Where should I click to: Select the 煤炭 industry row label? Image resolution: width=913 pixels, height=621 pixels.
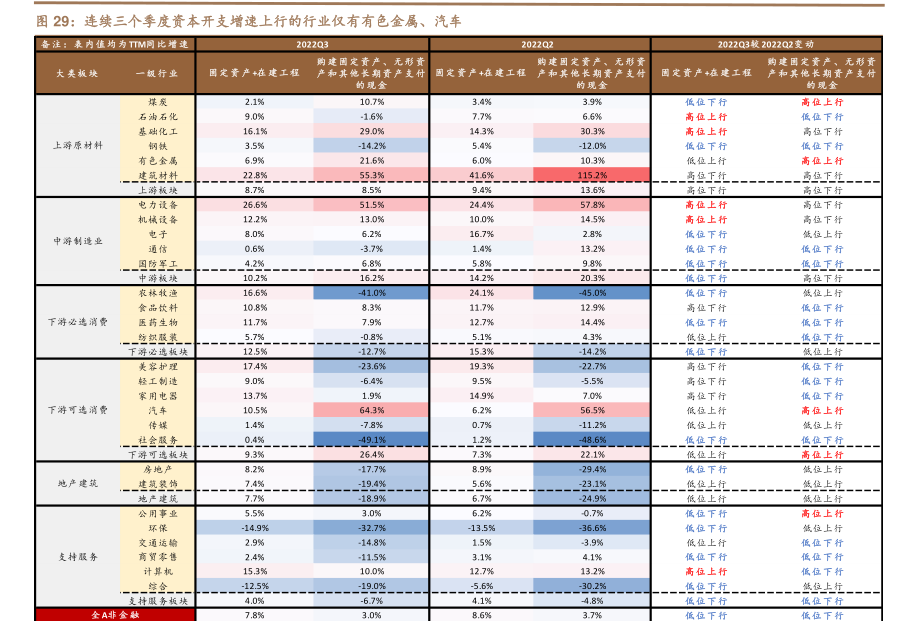pyautogui.click(x=157, y=102)
